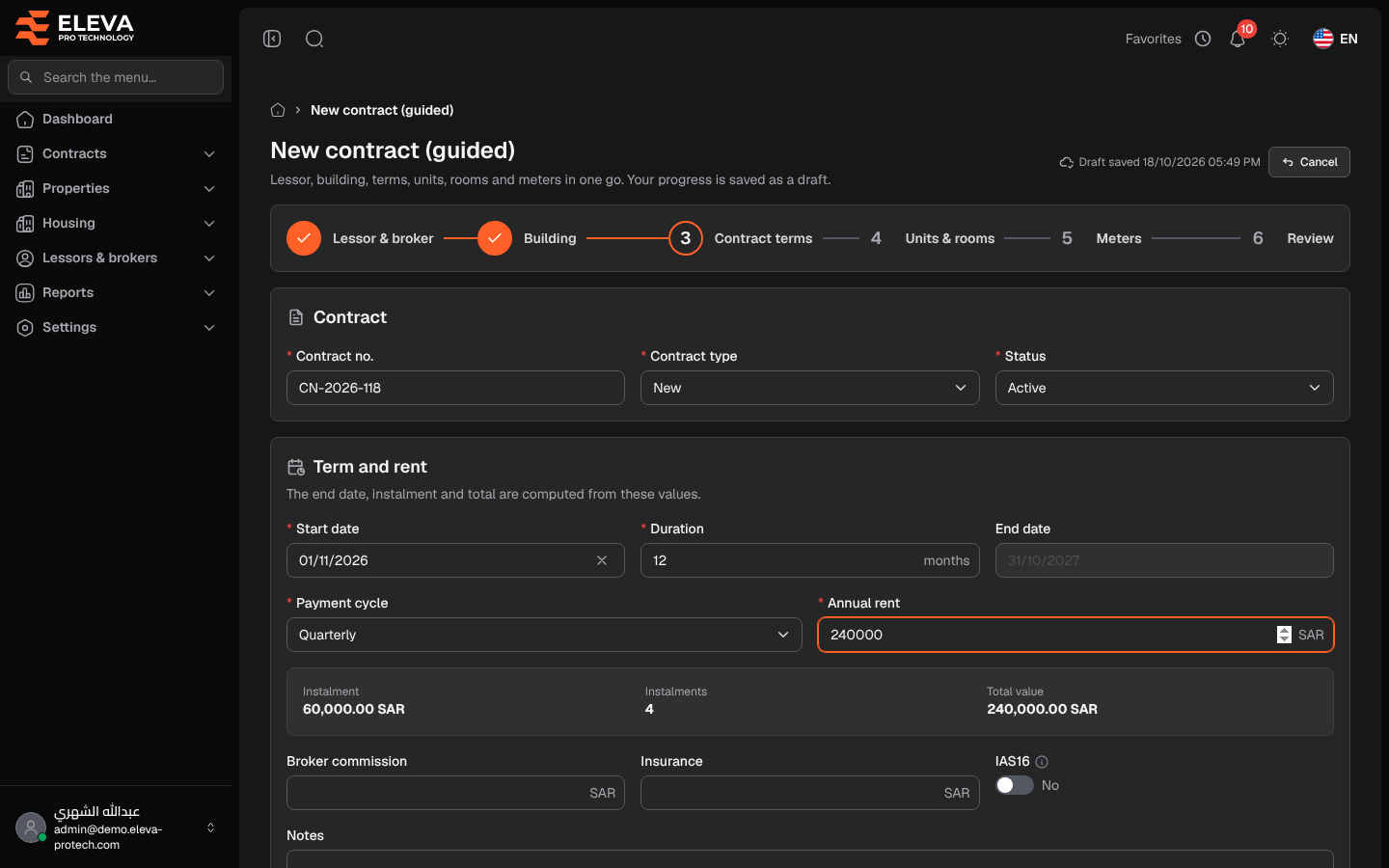Click the Term and rent calendar icon
The height and width of the screenshot is (868, 1389).
pos(296,467)
